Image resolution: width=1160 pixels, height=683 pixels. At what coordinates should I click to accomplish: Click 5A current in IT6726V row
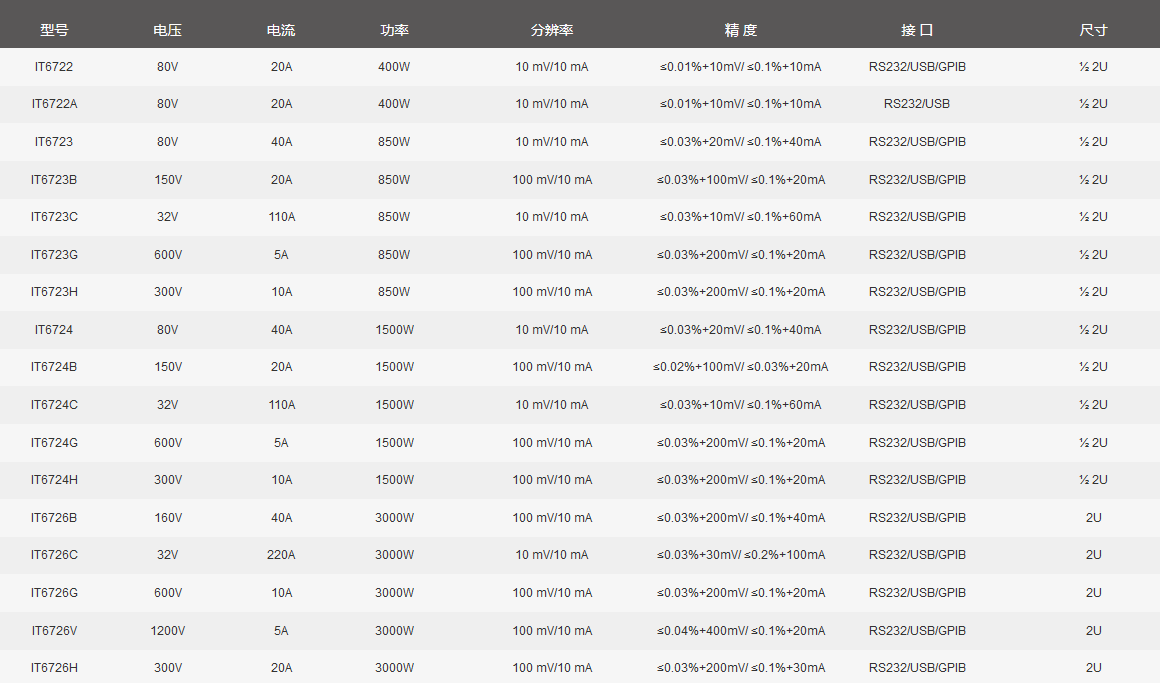point(281,630)
